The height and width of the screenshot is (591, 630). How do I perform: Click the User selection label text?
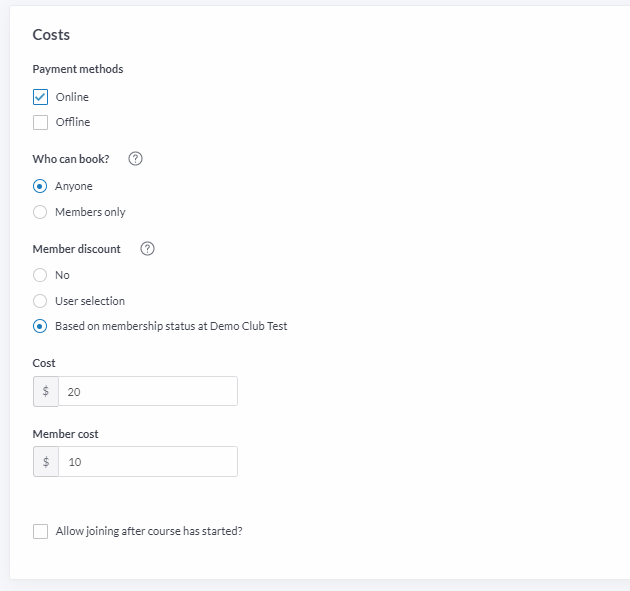click(90, 301)
